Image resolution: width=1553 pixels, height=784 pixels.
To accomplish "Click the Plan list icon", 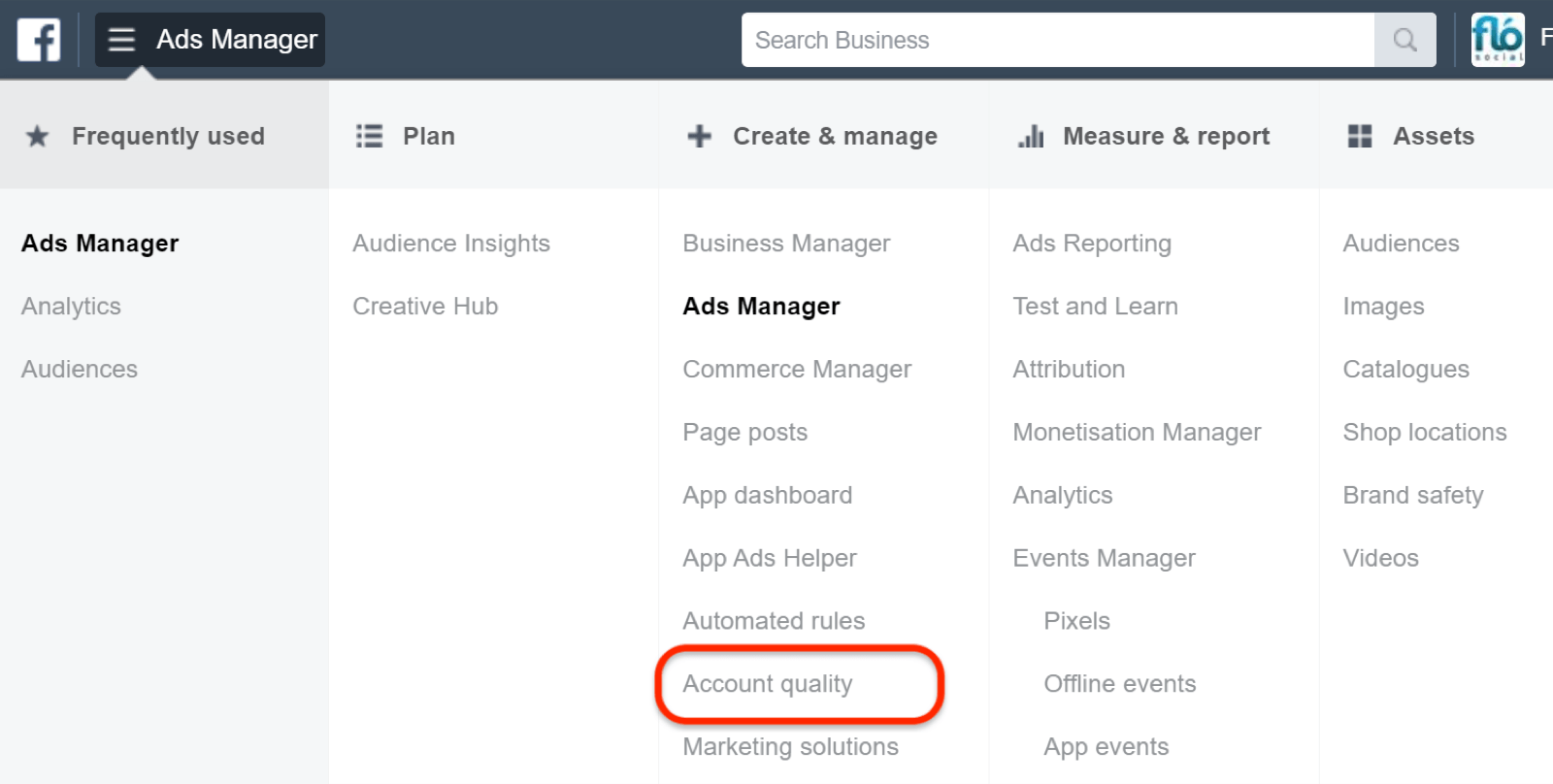I will pyautogui.click(x=369, y=136).
